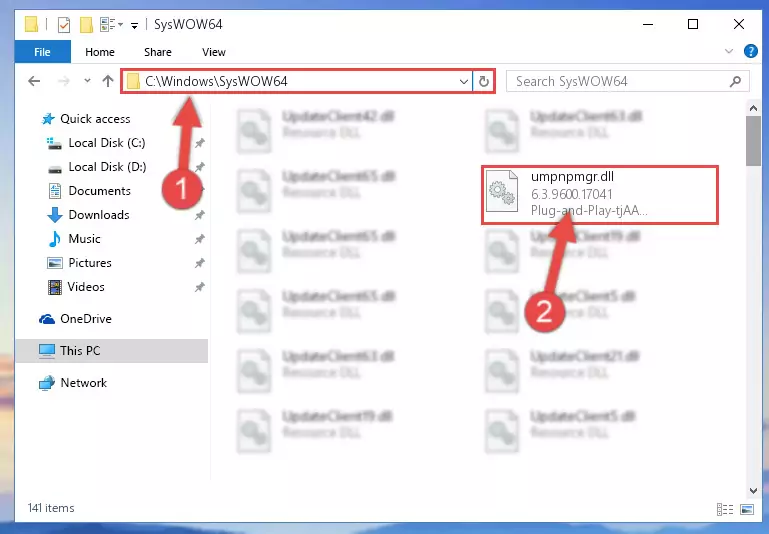769x534 pixels.
Task: Switch to Large icons view layout button
Action: [x=747, y=509]
